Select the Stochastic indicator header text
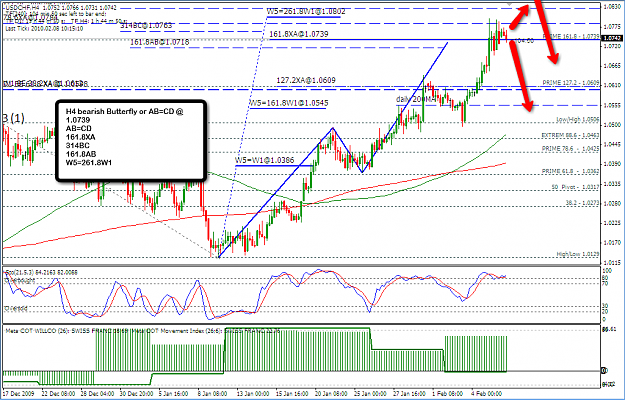The image size is (625, 400). tap(41, 273)
